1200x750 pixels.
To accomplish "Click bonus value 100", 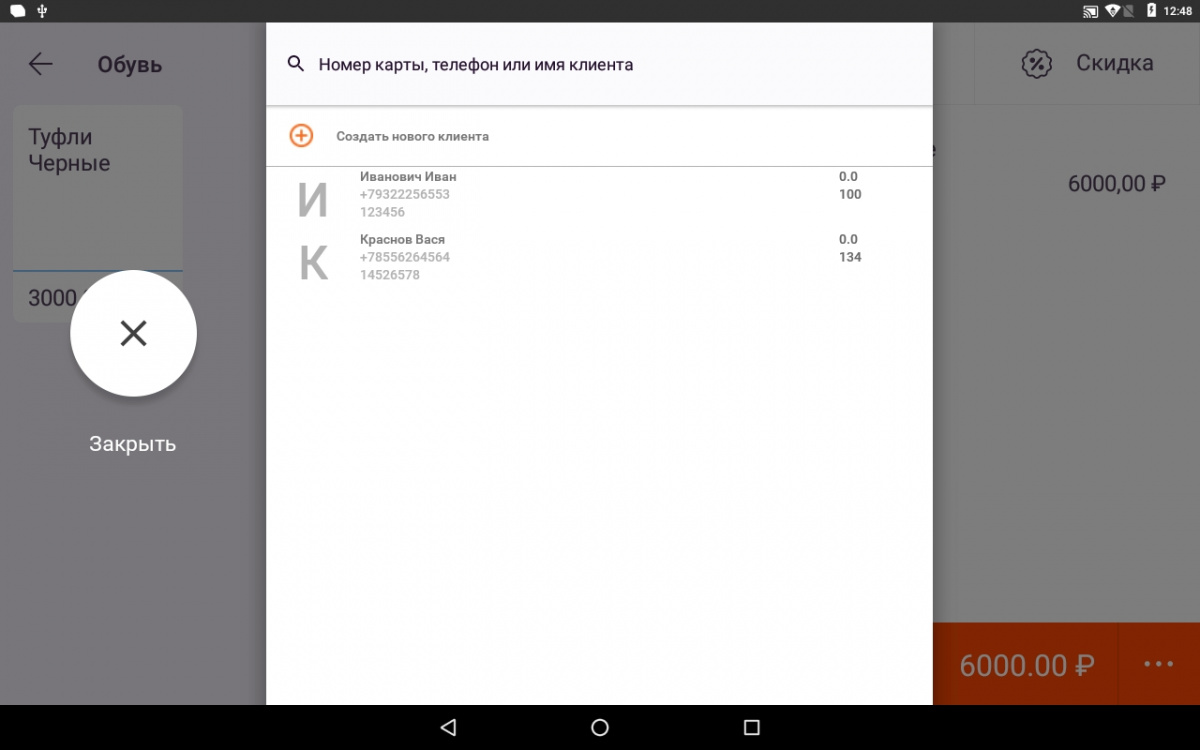I will [850, 194].
